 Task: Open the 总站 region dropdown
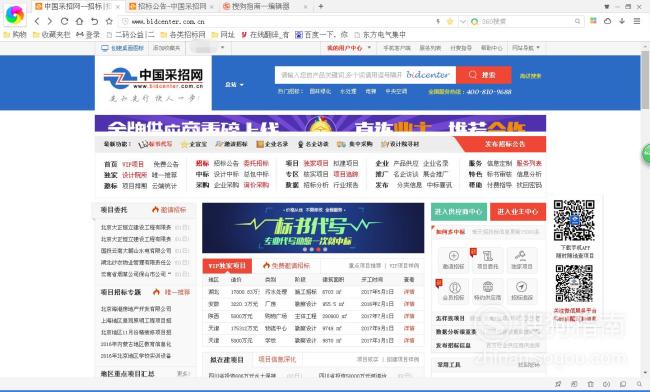pyautogui.click(x=234, y=85)
